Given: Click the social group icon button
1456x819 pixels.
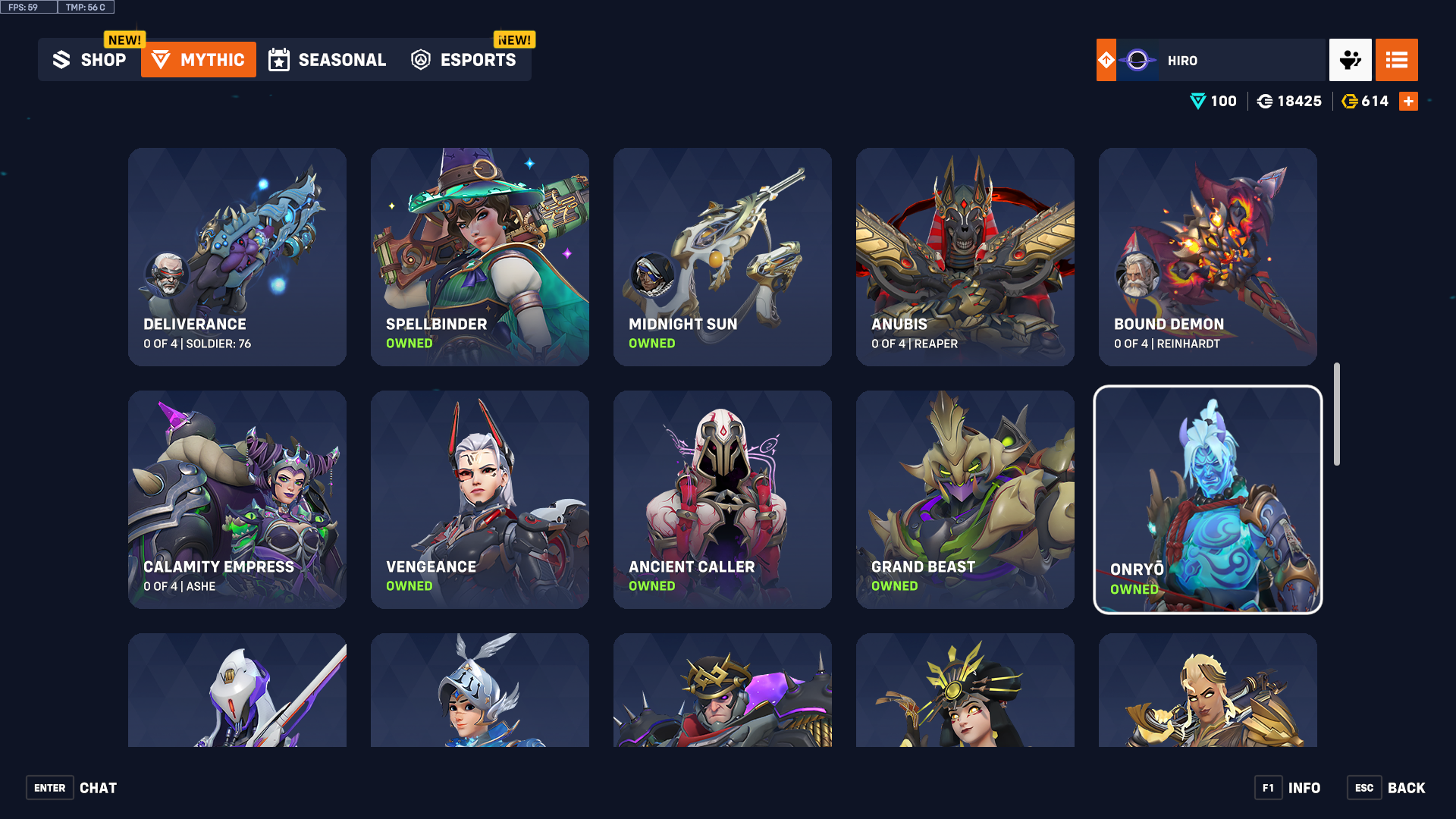Looking at the screenshot, I should coord(1350,60).
